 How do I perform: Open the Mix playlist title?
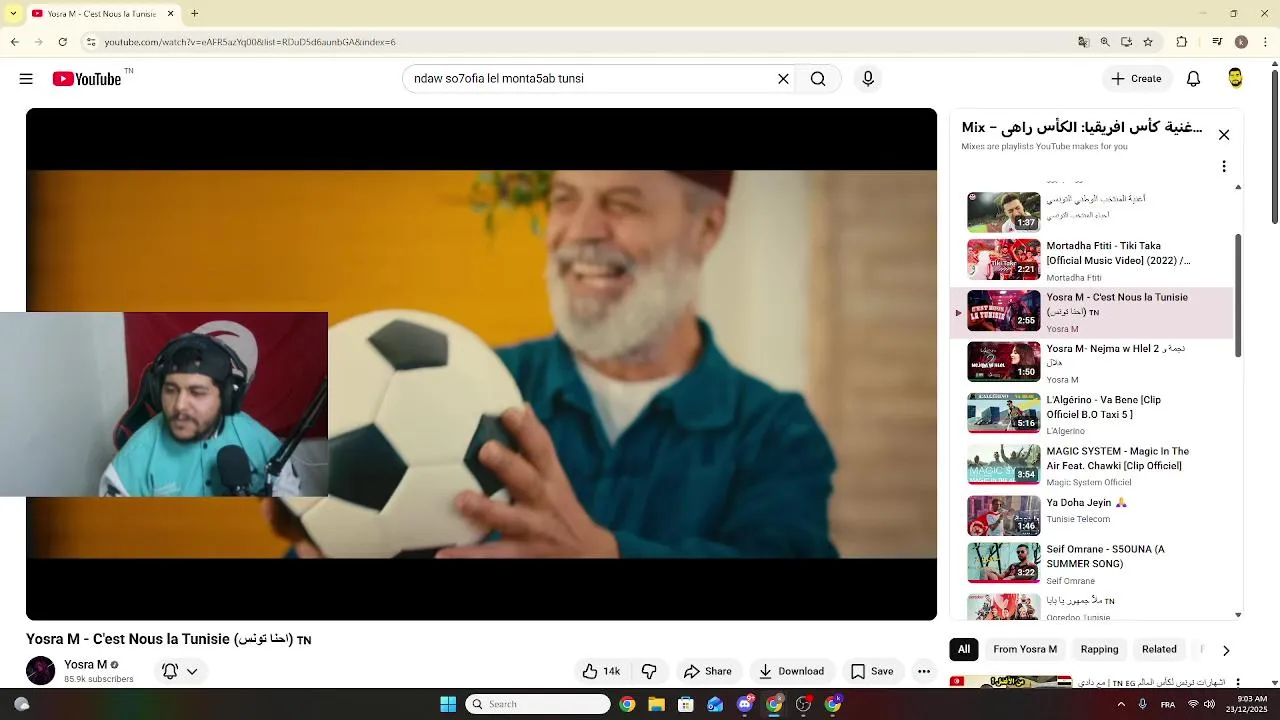coord(1082,127)
